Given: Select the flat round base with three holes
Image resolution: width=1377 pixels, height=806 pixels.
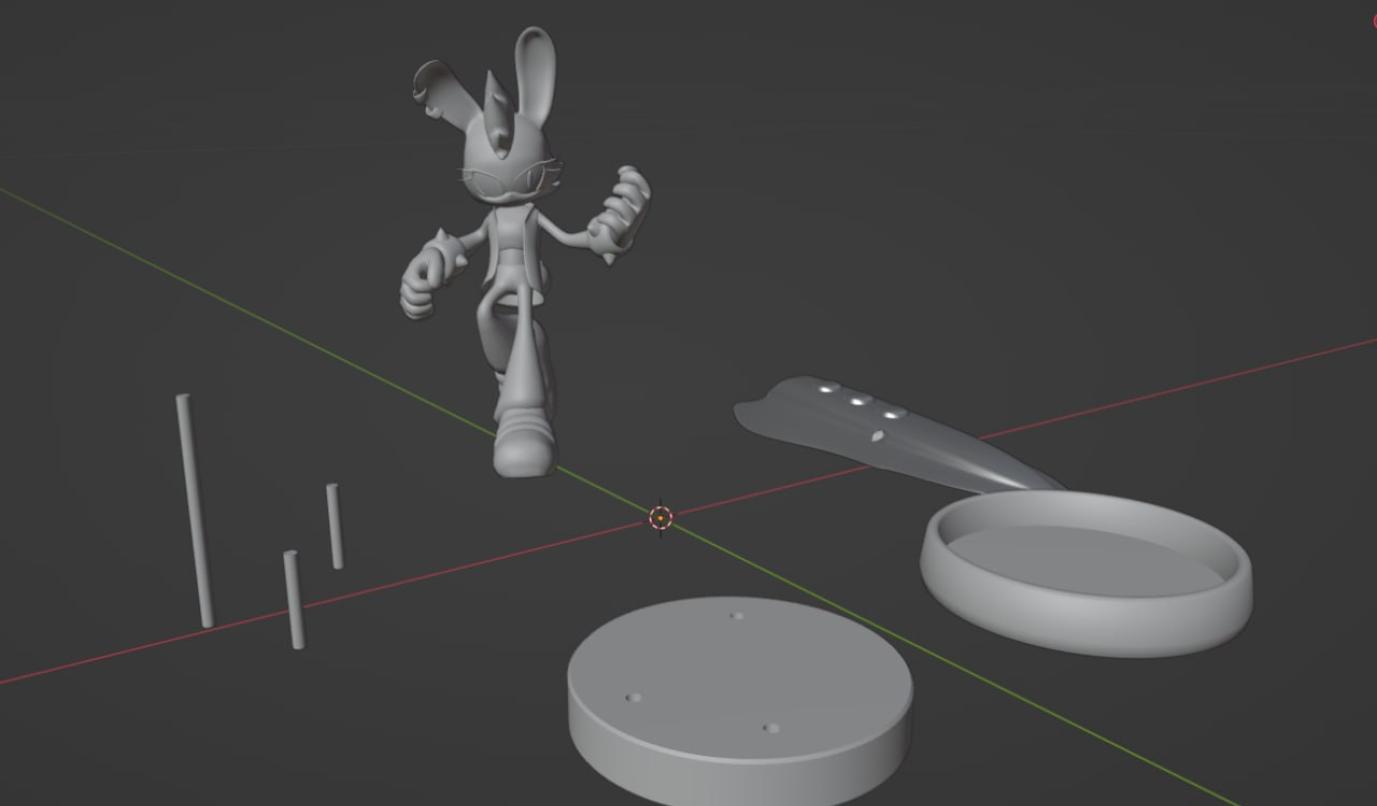Looking at the screenshot, I should click(x=740, y=700).
